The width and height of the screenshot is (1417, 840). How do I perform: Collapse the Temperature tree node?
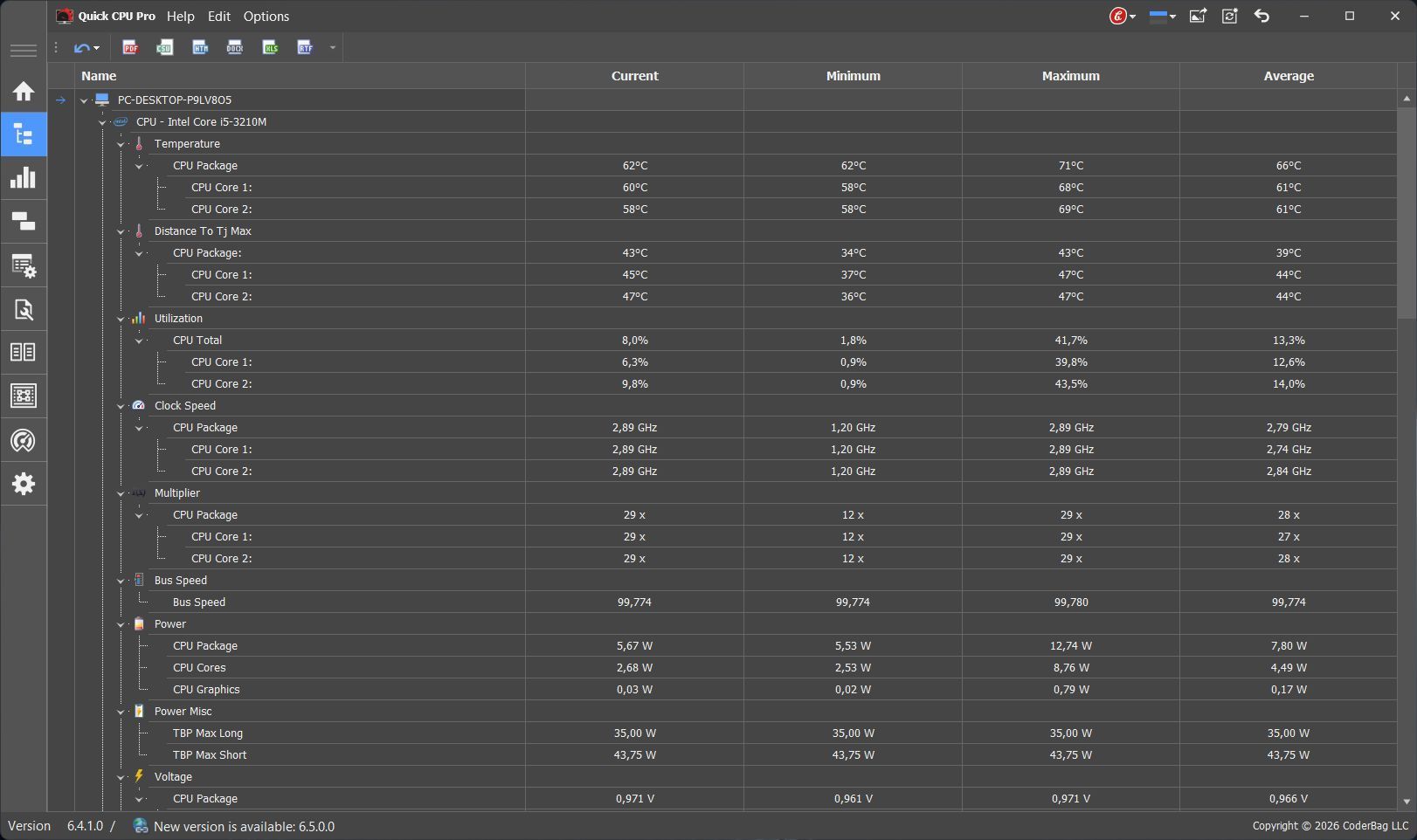(121, 144)
